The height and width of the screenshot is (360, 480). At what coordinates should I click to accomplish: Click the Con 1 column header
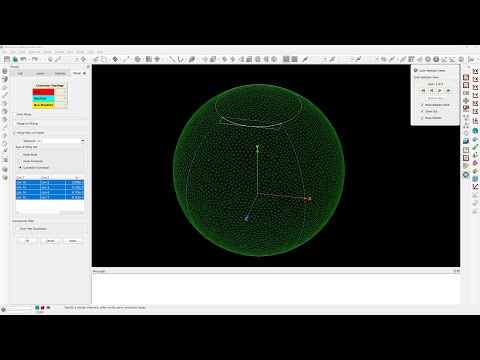28,177
